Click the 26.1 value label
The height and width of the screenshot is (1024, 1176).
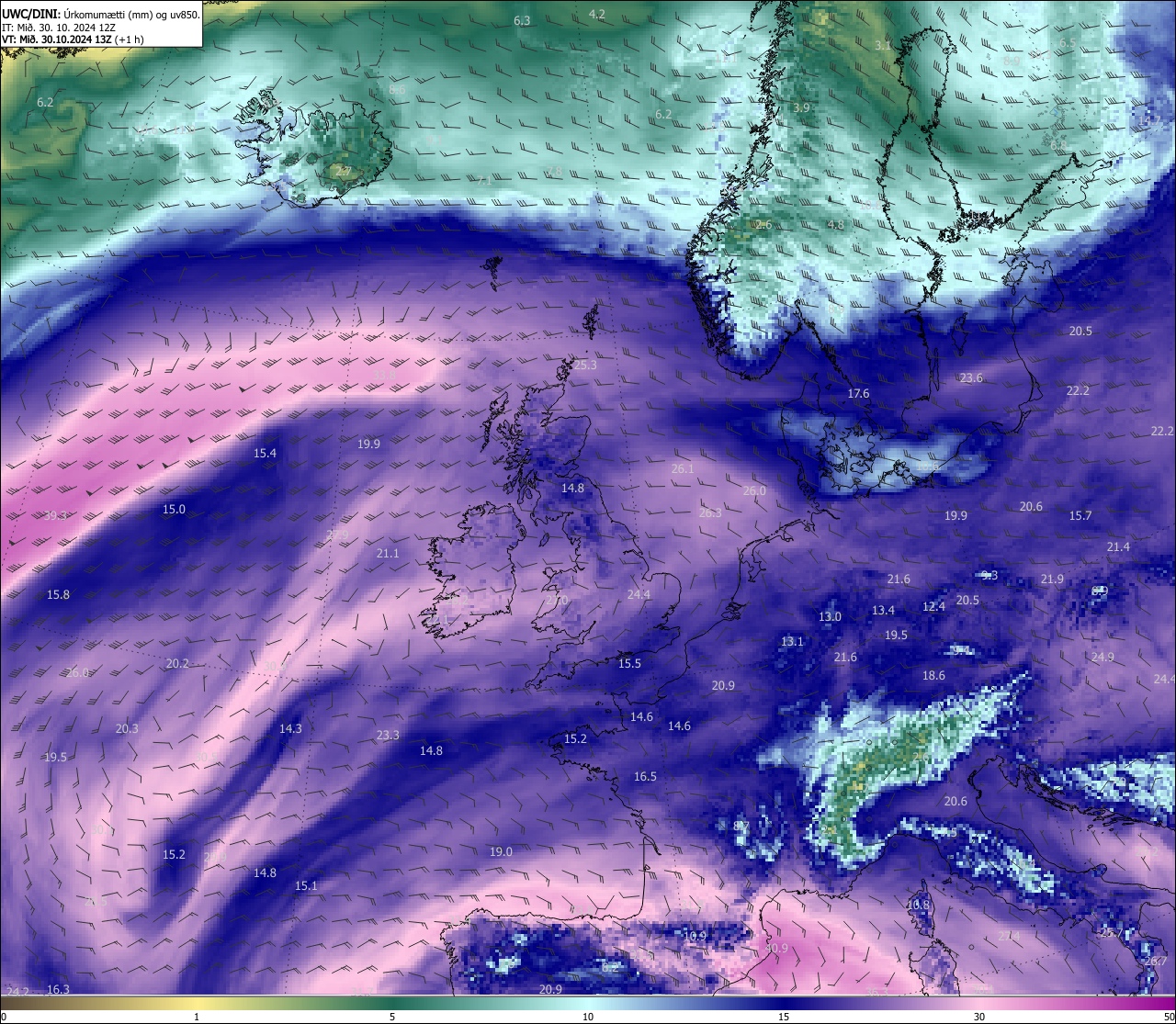pyautogui.click(x=683, y=468)
